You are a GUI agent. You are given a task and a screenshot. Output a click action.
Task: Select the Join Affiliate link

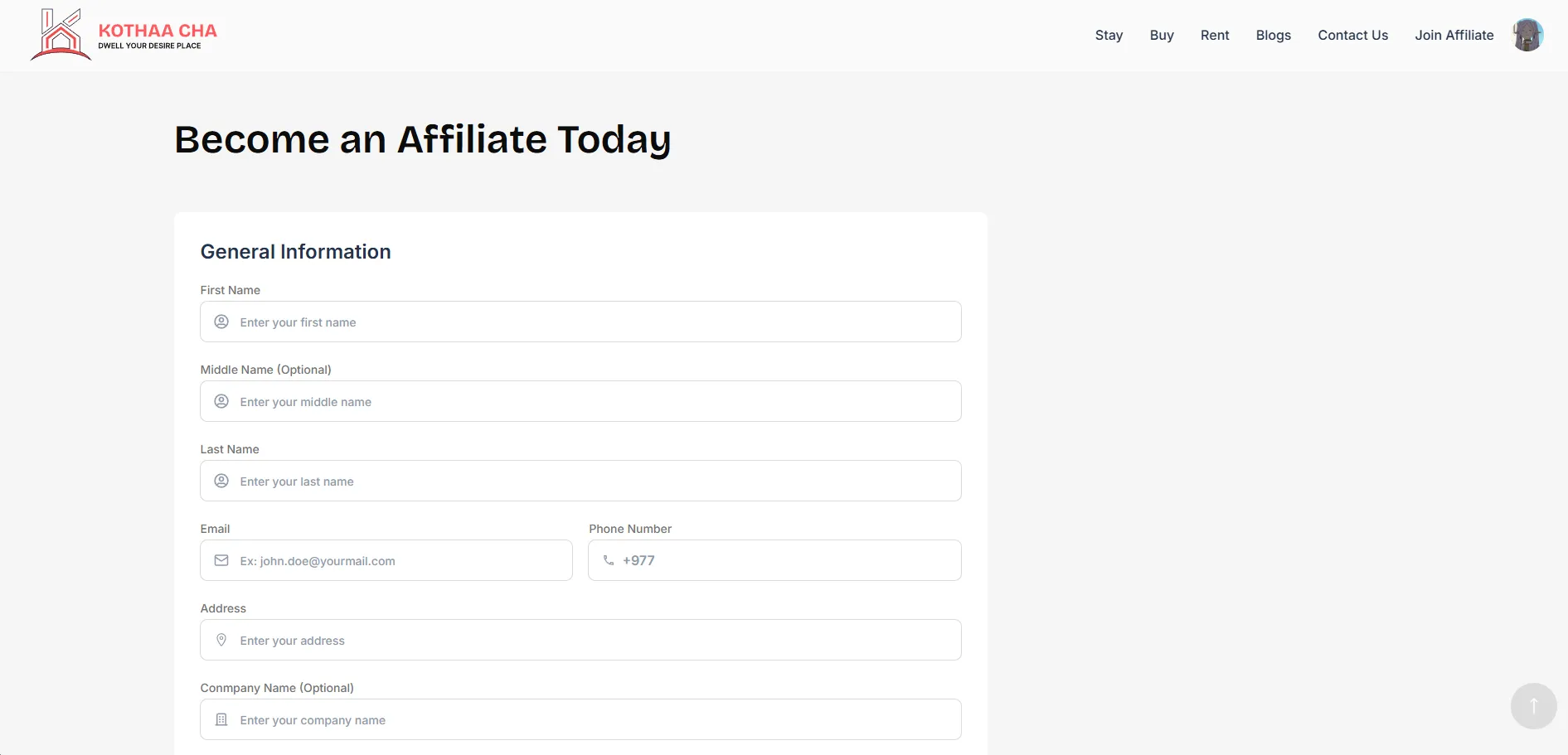[x=1454, y=35]
